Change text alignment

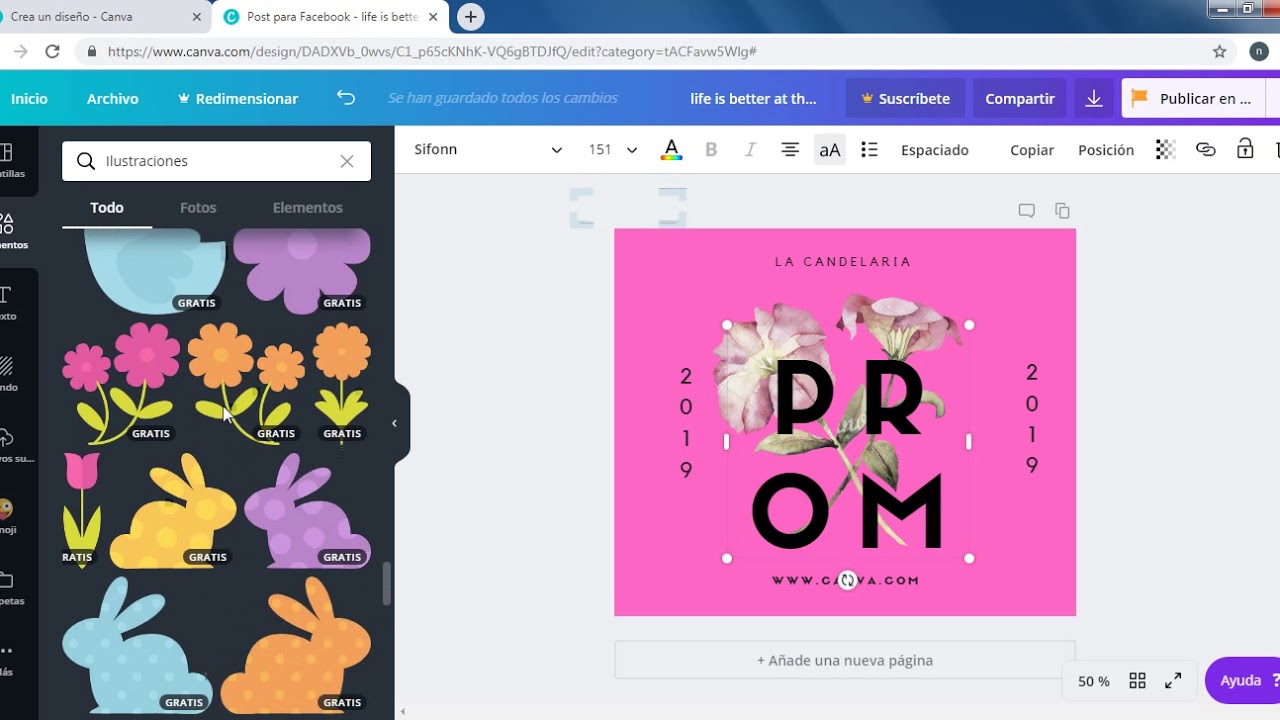(790, 150)
